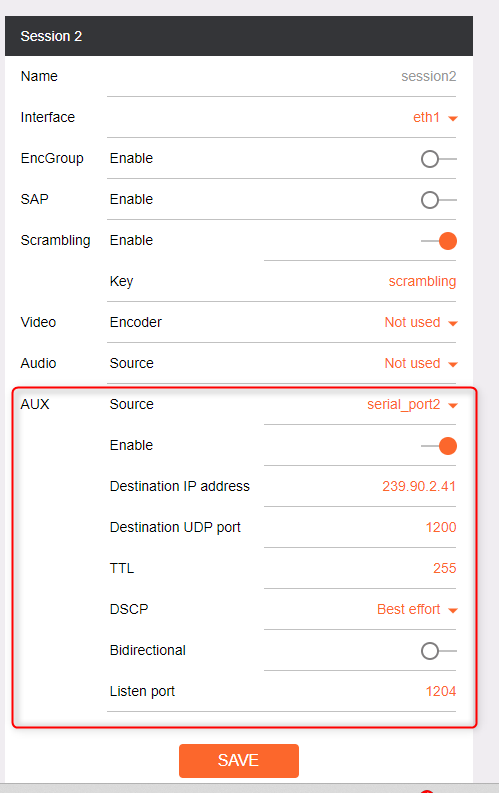Toggle the EncGroup Enable switch

tap(438, 159)
